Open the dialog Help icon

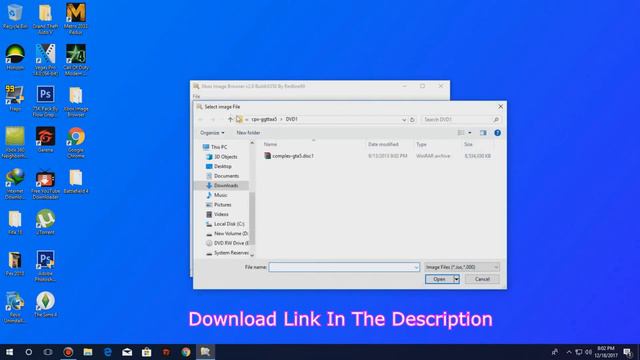tap(497, 133)
